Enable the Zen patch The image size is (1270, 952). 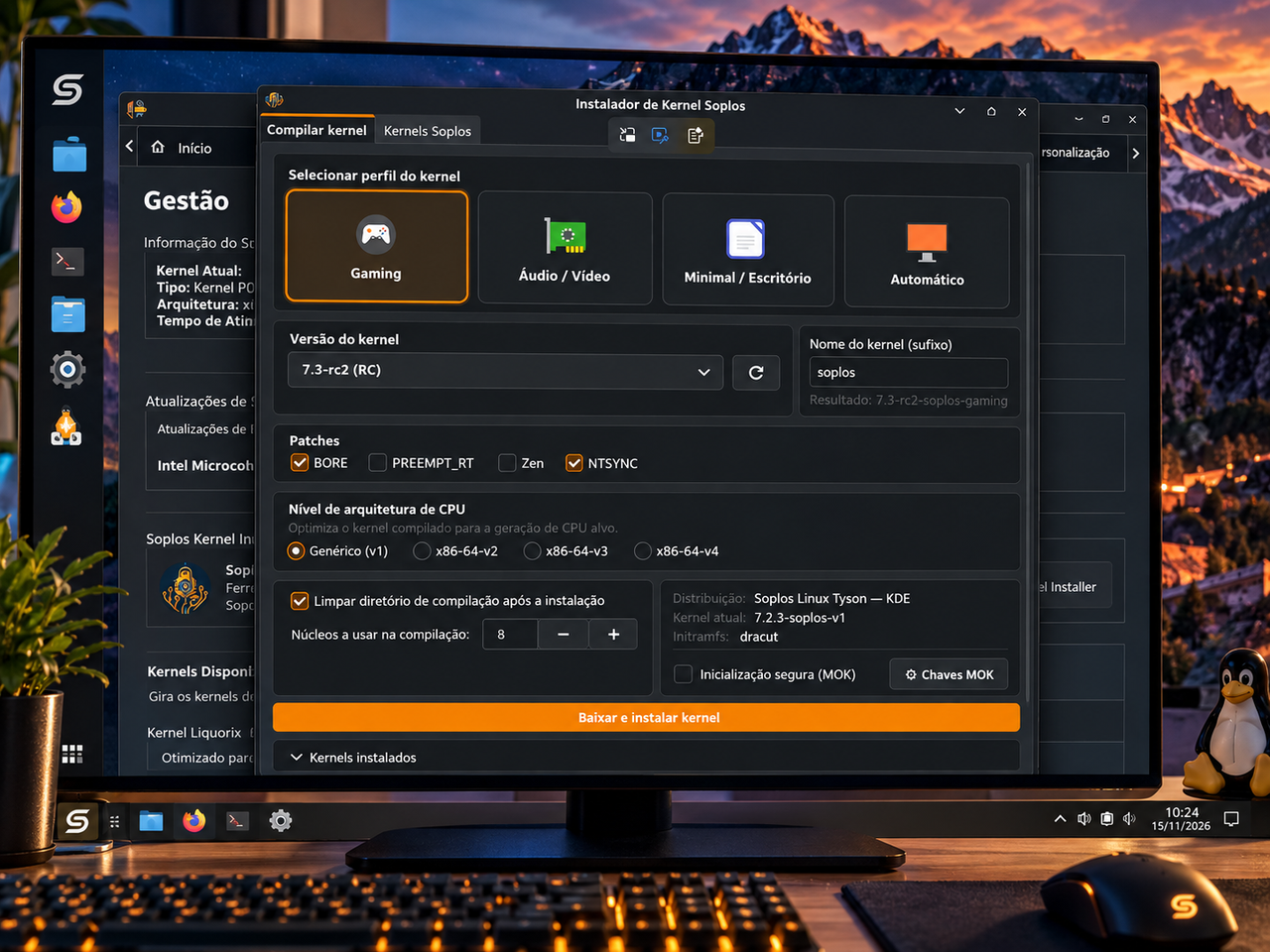507,462
